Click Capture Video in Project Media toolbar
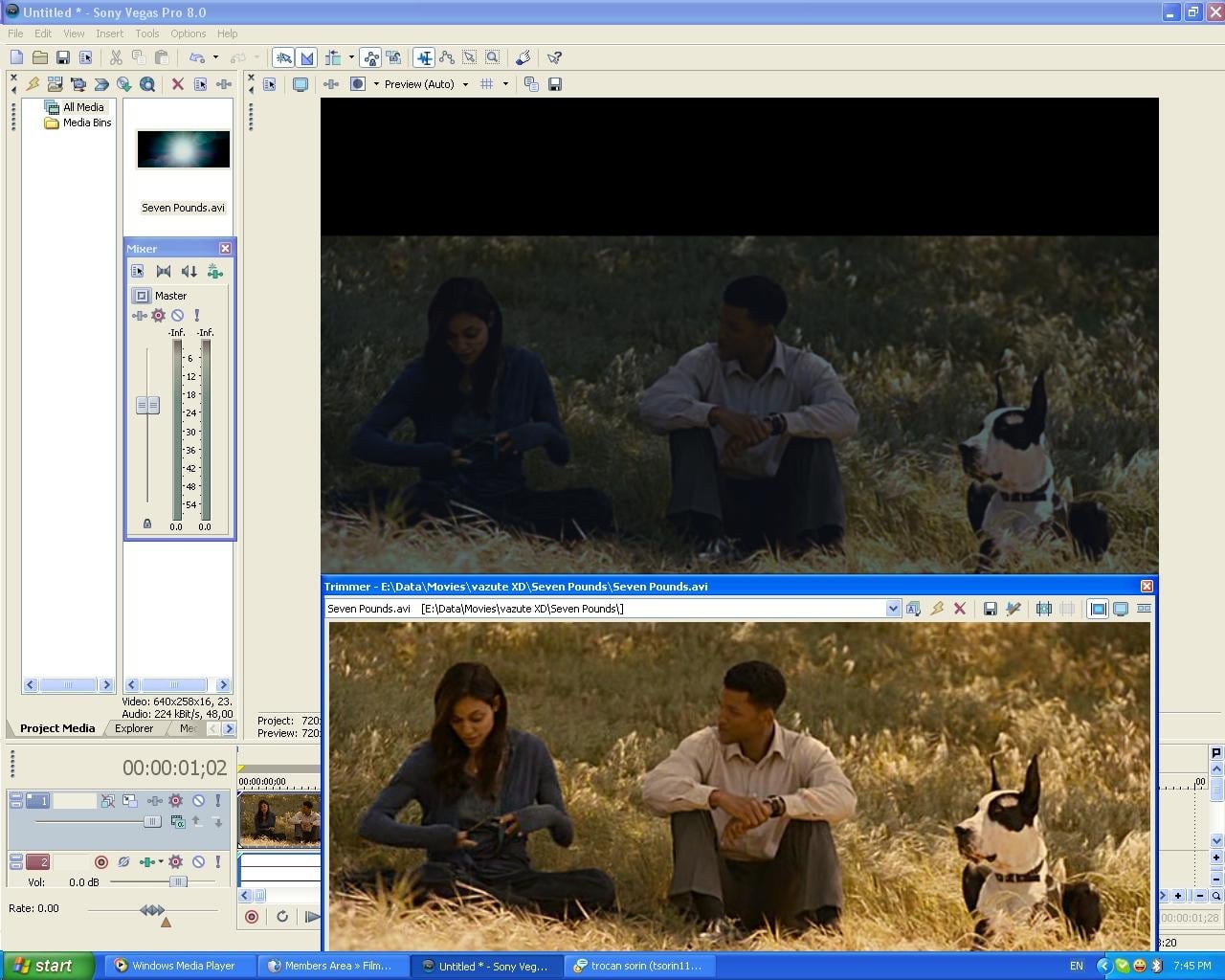The height and width of the screenshot is (980, 1225). [78, 84]
